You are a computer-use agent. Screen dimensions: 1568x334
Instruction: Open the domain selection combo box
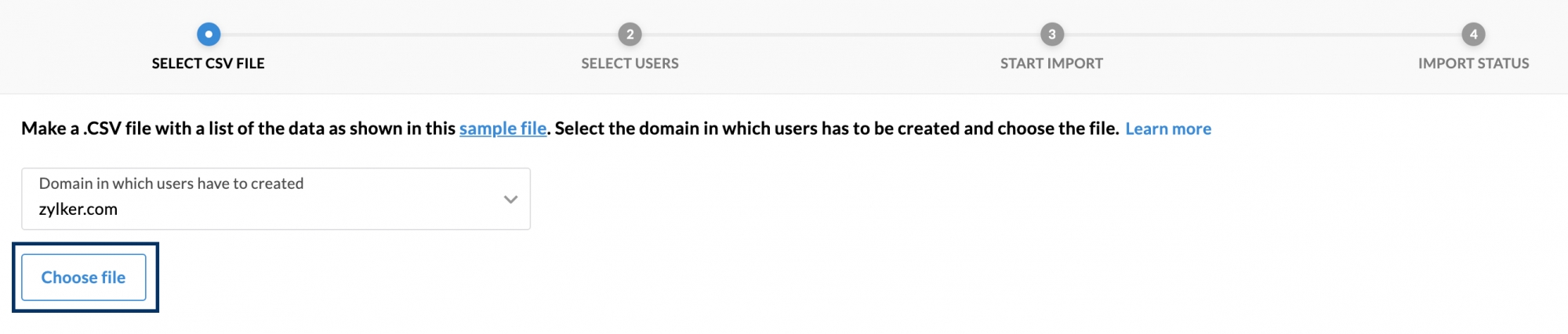point(276,198)
